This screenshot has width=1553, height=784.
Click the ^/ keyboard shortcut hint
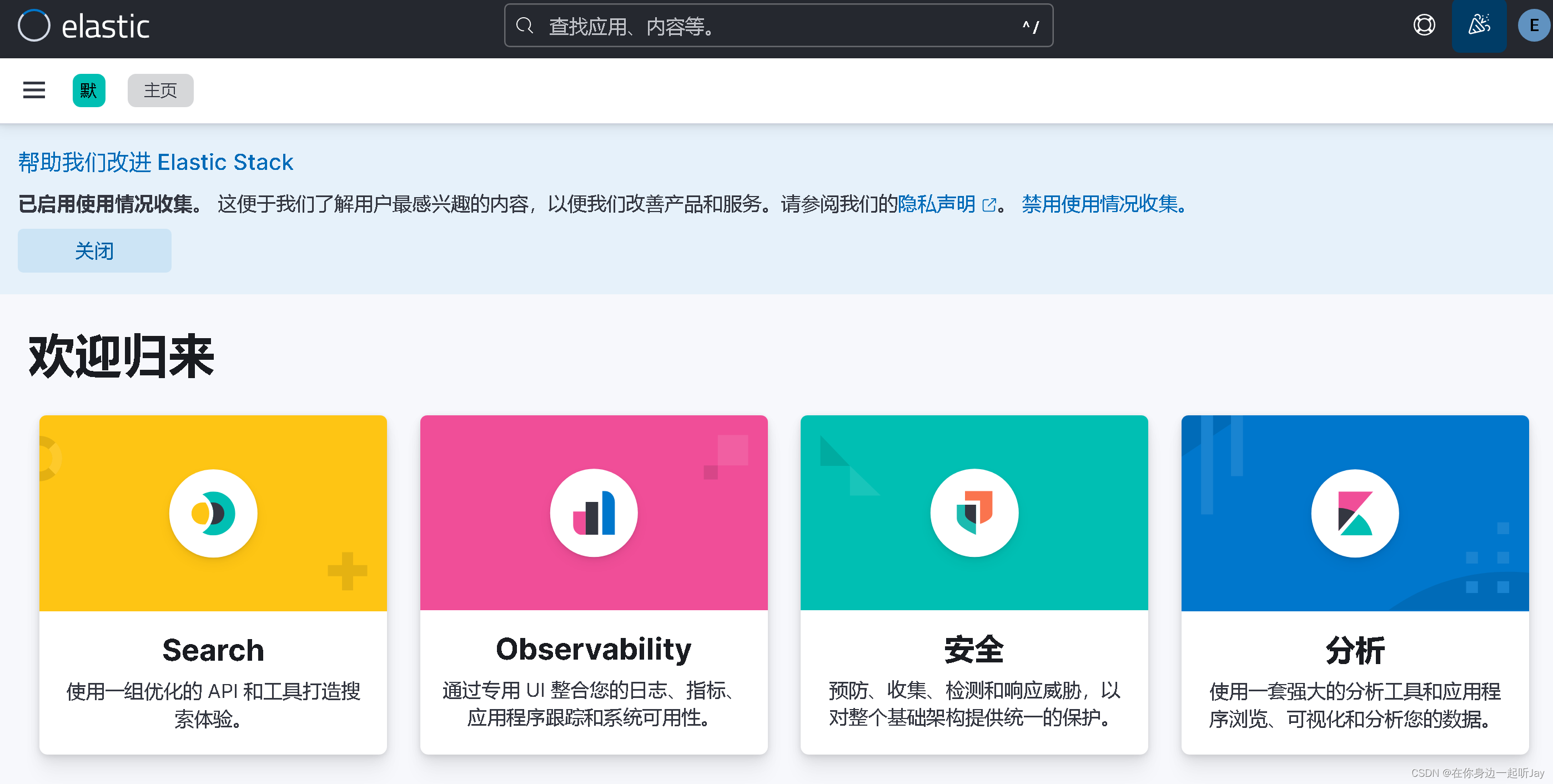click(x=1031, y=27)
